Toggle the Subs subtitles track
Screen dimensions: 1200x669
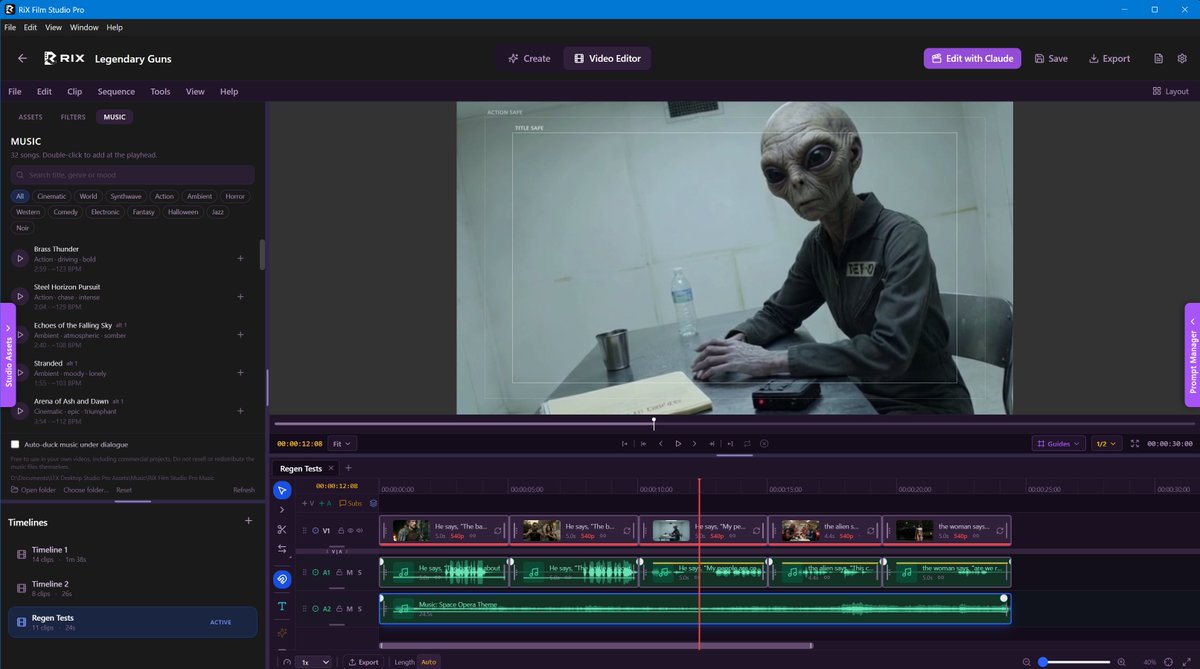point(351,503)
